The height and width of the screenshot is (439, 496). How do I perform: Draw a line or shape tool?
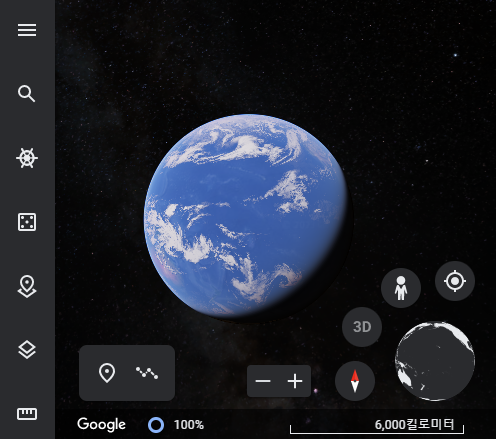click(x=147, y=373)
